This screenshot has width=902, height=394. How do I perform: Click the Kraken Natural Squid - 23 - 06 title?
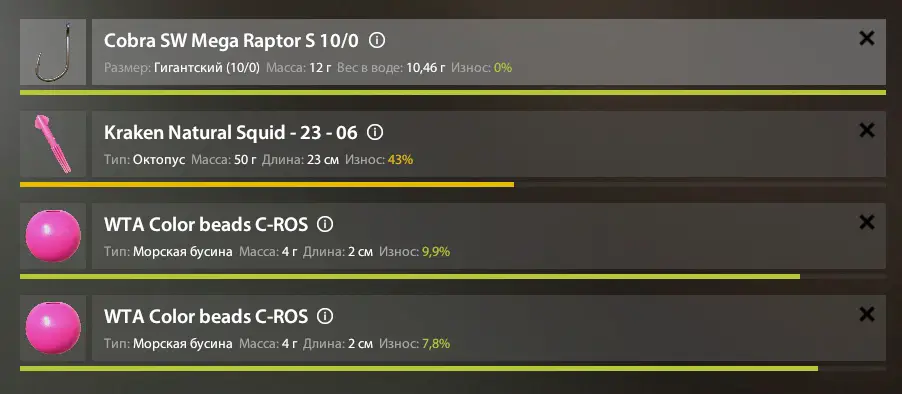click(231, 133)
